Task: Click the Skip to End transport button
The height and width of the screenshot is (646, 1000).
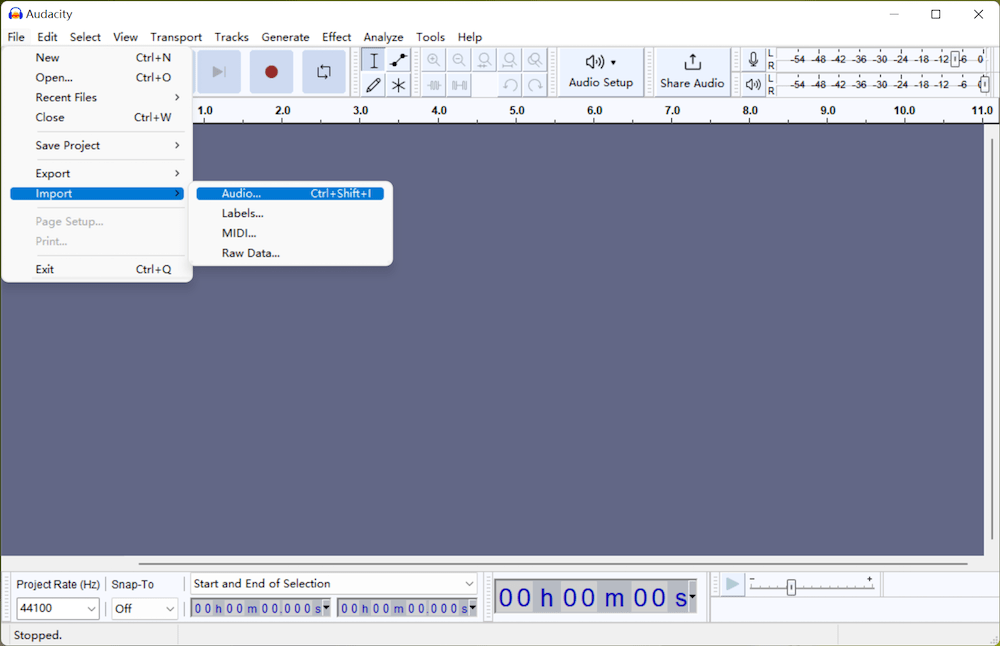Action: pos(219,71)
